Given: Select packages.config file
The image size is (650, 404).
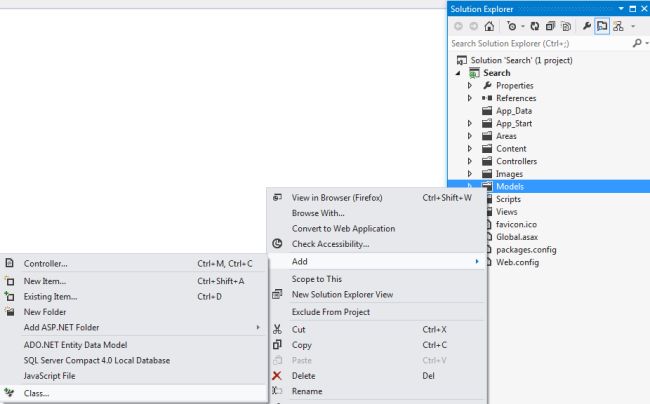Looking at the screenshot, I should coord(526,250).
